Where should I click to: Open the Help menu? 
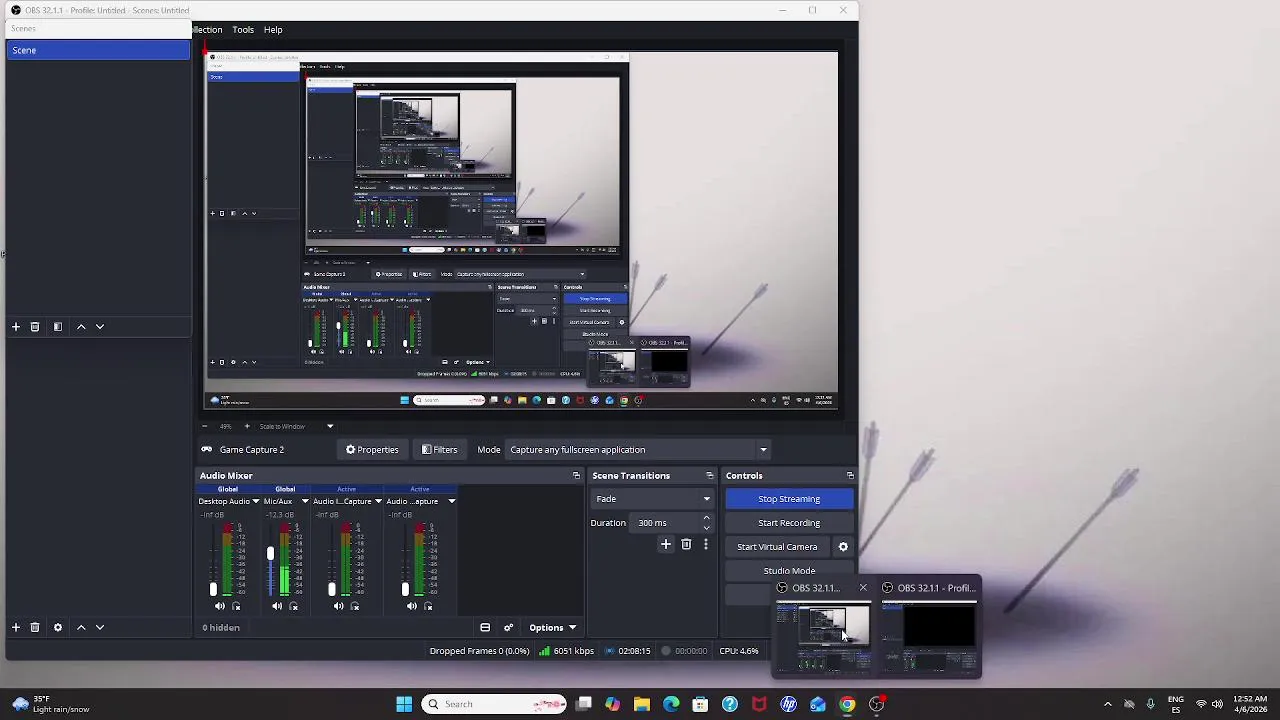(x=273, y=30)
